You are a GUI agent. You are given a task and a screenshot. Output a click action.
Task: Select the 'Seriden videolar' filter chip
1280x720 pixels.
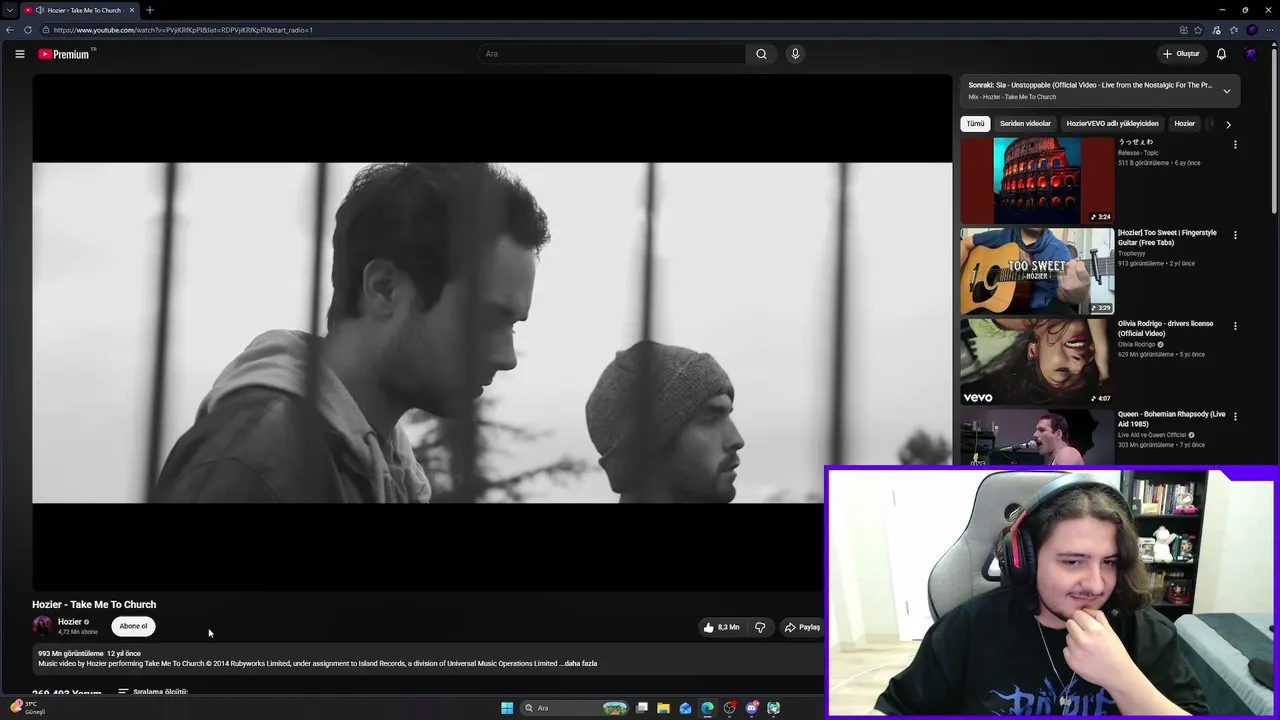1025,124
